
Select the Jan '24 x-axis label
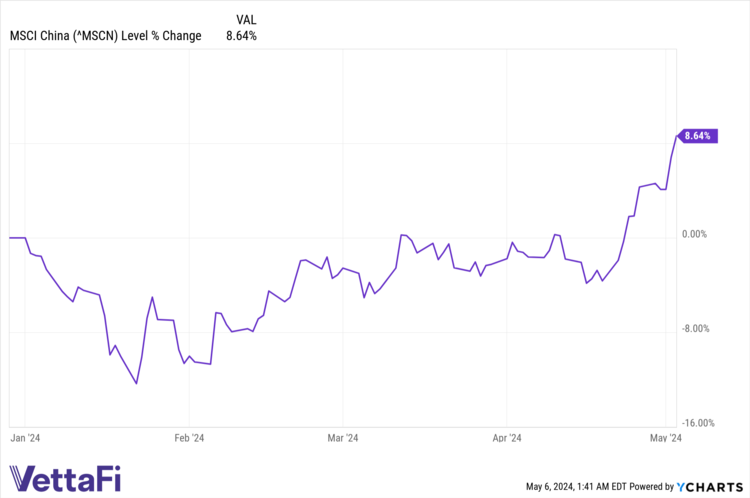[x=25, y=438]
